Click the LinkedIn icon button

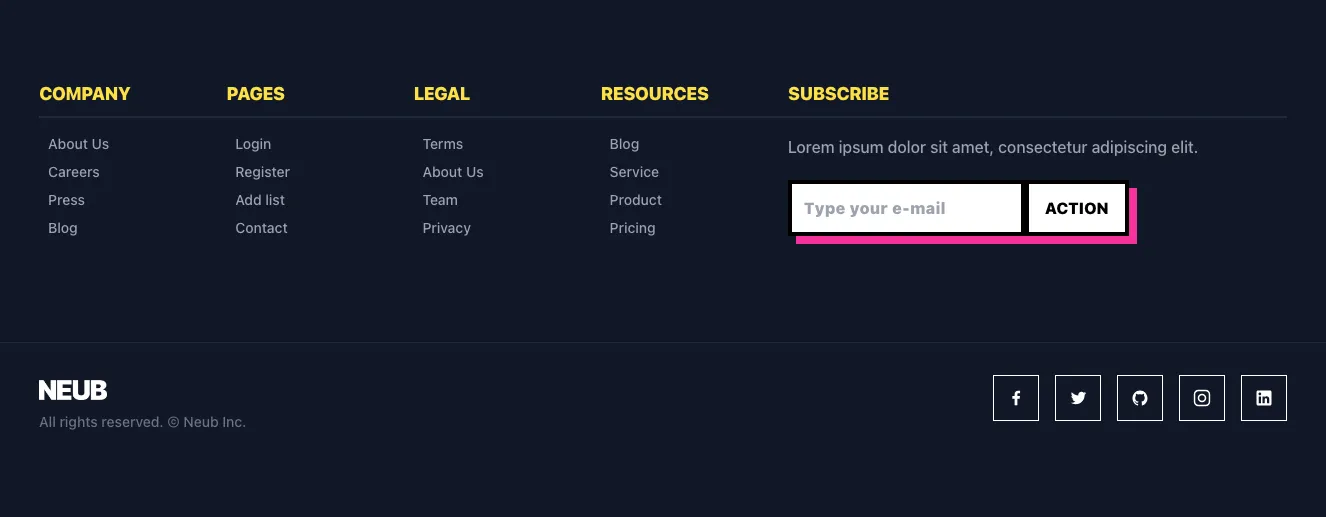pyautogui.click(x=1263, y=398)
